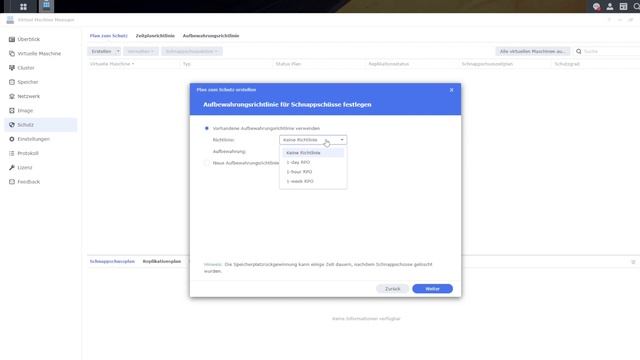Click the Virtual Machine Manager window title icon
640x360 pixels.
(10, 20)
